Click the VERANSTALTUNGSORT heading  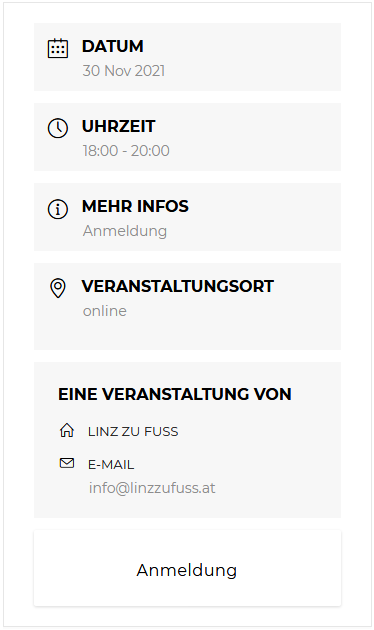click(178, 286)
